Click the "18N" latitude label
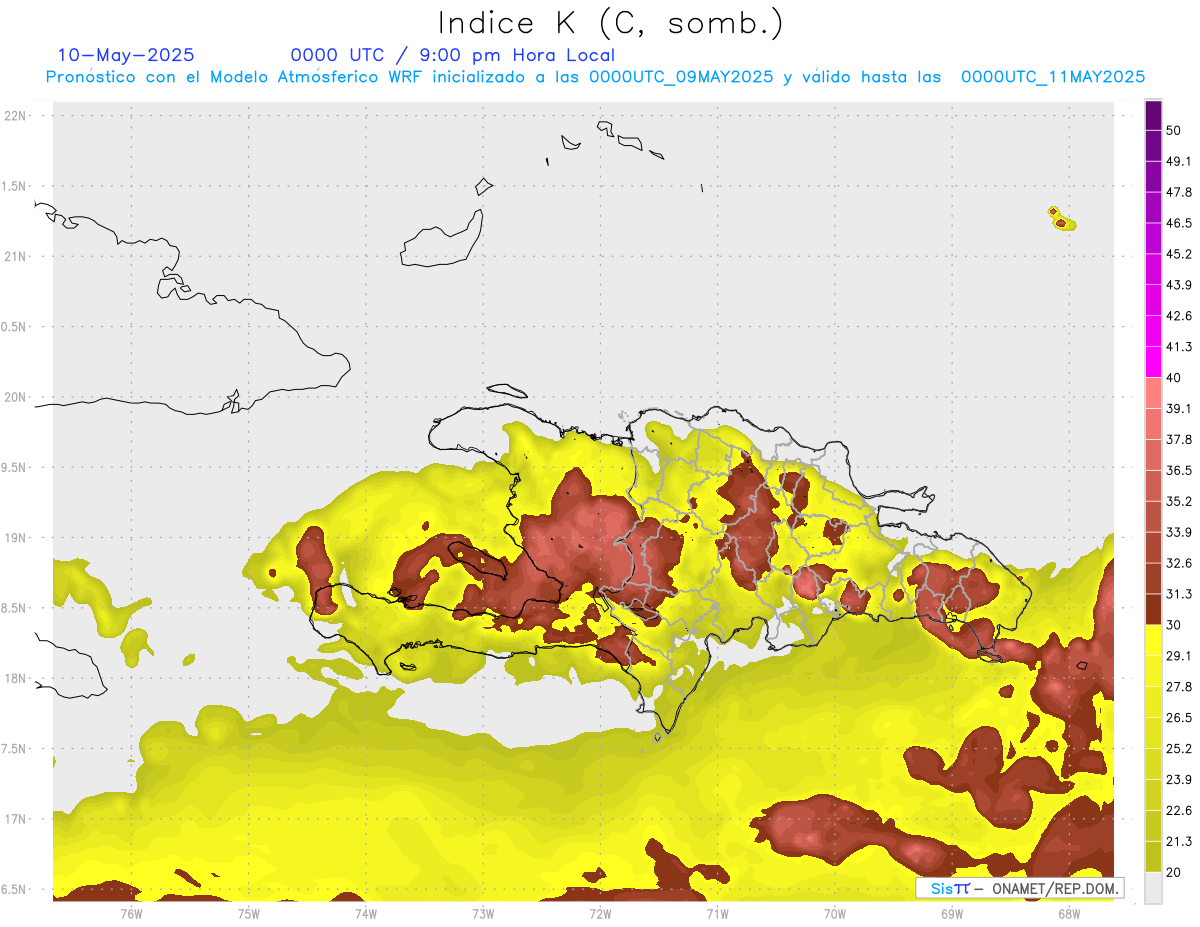 15,678
